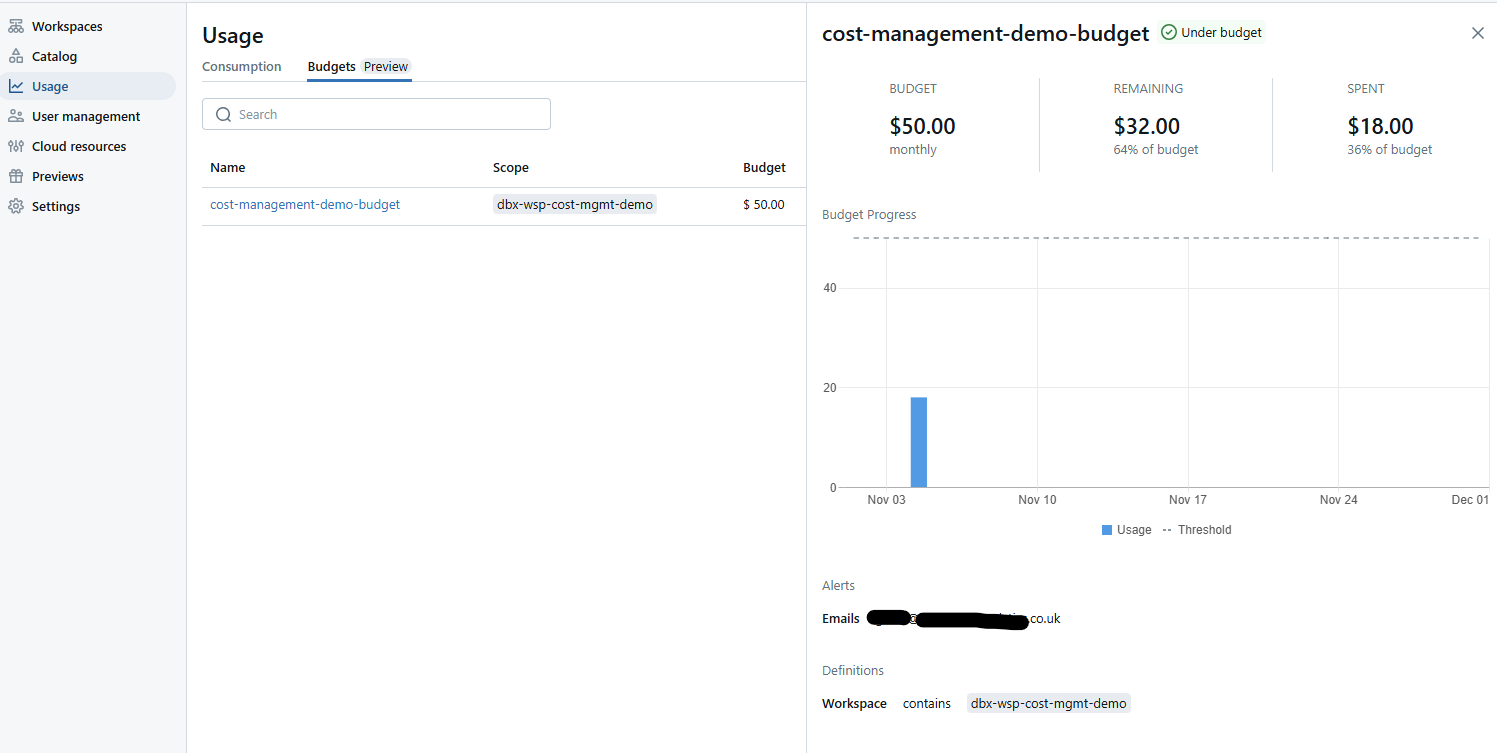Select the Budgets Preview tab
Image resolution: width=1497 pixels, height=753 pixels.
(x=358, y=66)
